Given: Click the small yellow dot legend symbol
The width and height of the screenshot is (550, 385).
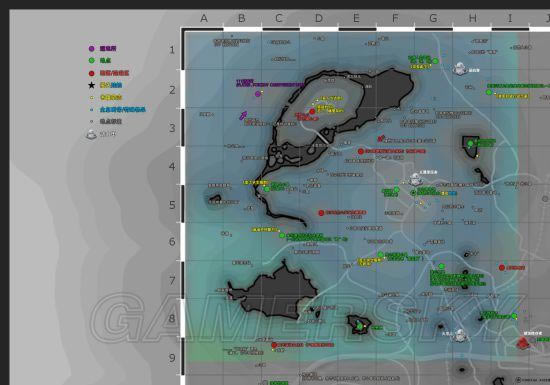Looking at the screenshot, I should (92, 97).
